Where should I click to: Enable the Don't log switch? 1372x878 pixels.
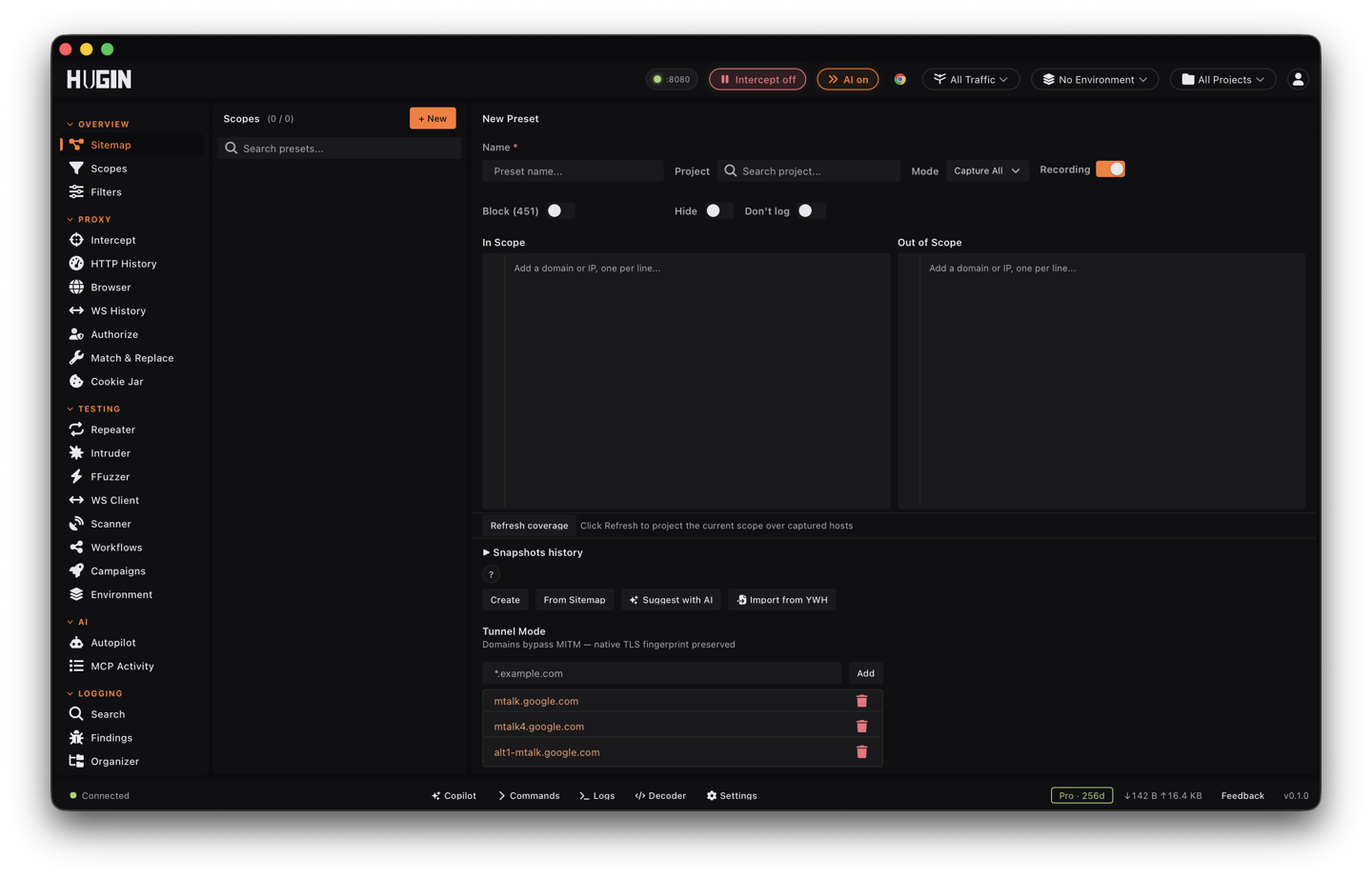[x=811, y=210]
